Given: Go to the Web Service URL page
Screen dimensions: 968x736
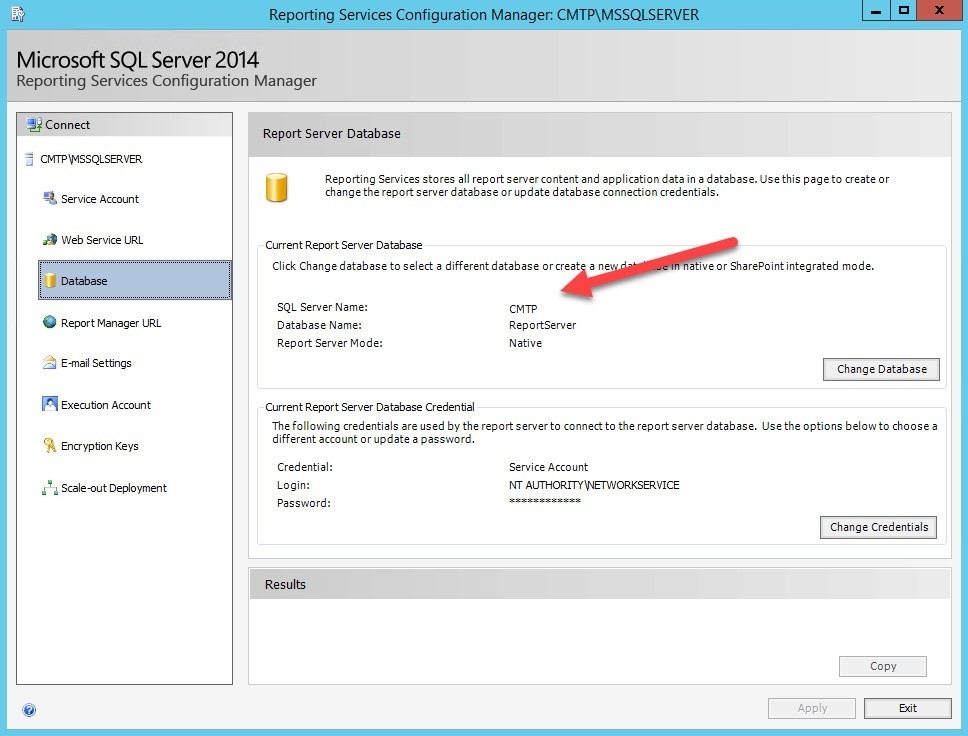Looking at the screenshot, I should pos(102,240).
